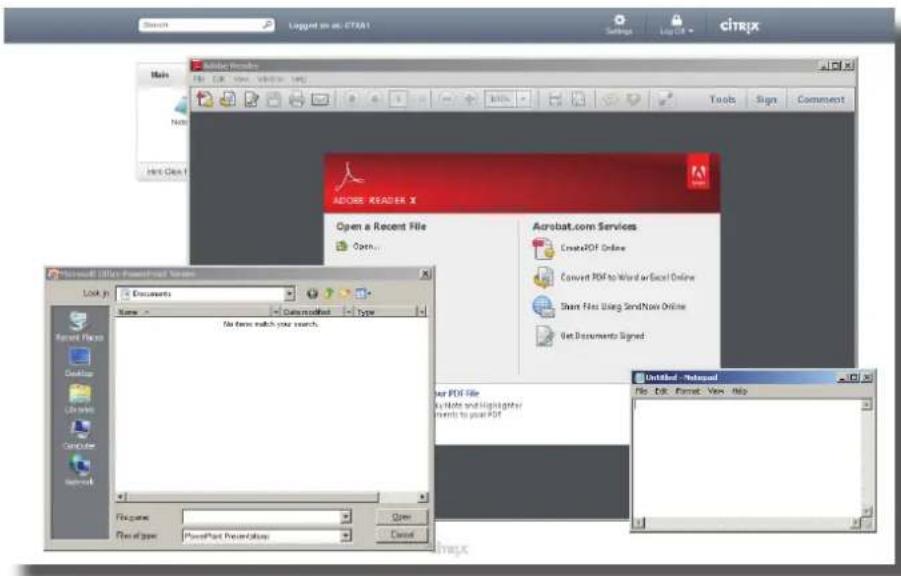Select Network in dialog sidebar
The height and width of the screenshot is (576, 901).
click(79, 470)
